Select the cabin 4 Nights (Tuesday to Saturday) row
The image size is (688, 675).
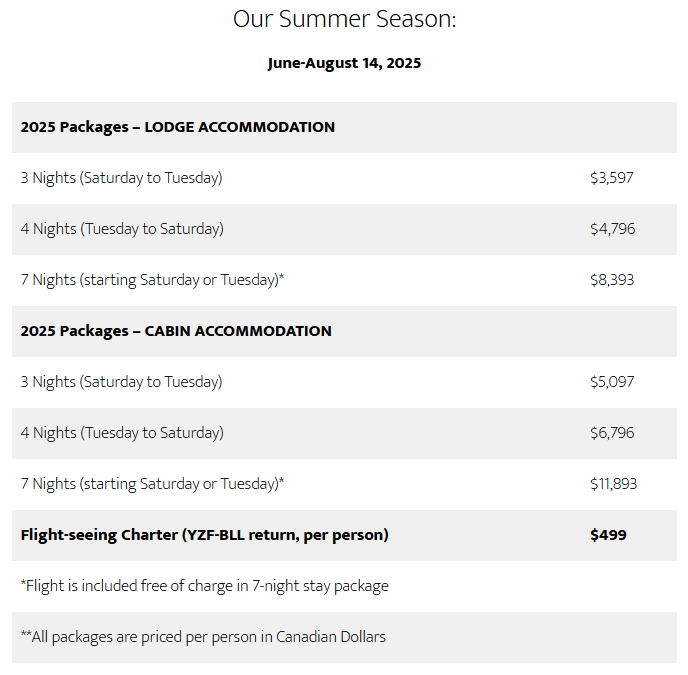pyautogui.click(x=122, y=433)
